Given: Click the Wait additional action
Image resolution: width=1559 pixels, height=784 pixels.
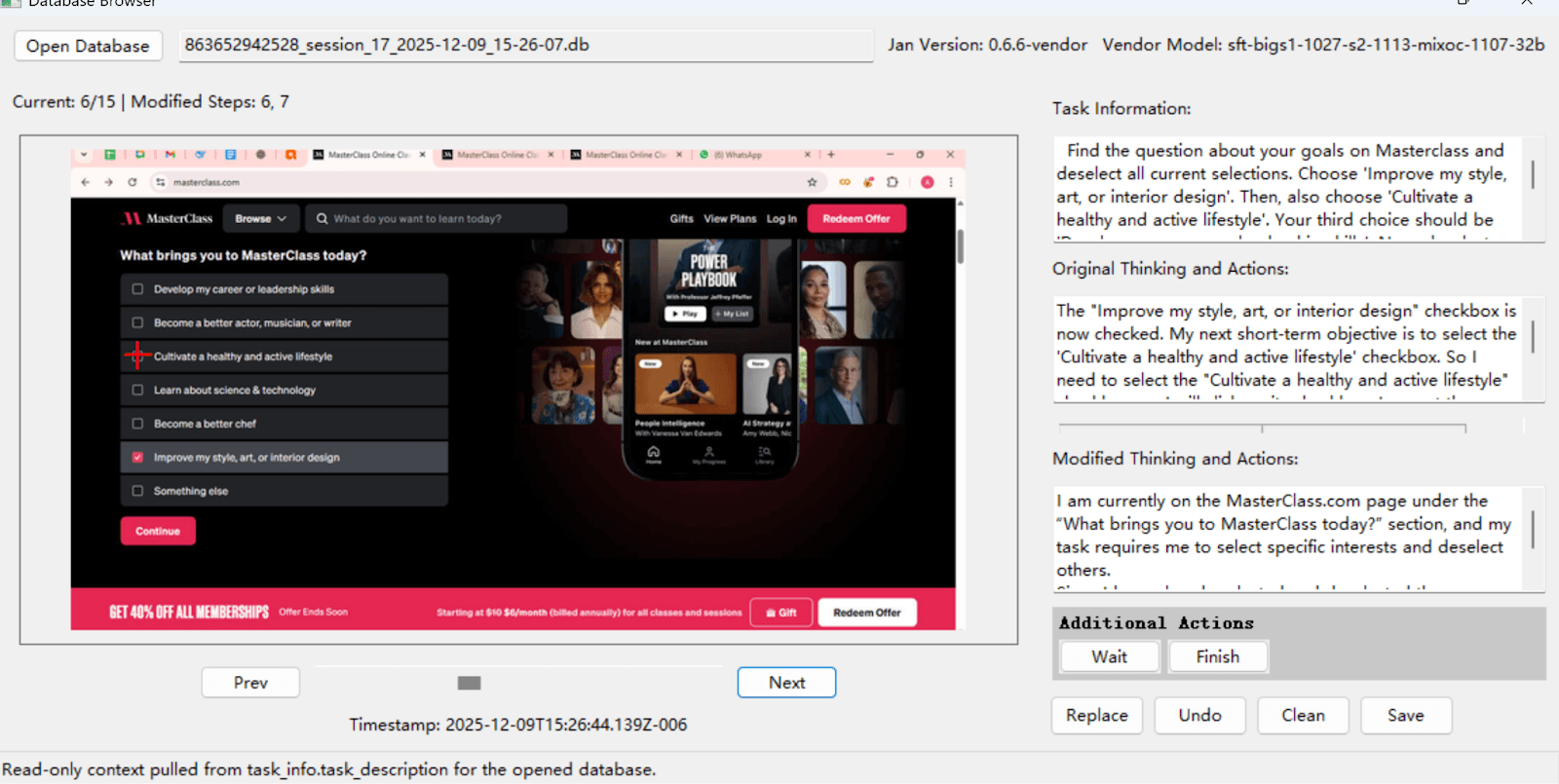Looking at the screenshot, I should point(1110,656).
